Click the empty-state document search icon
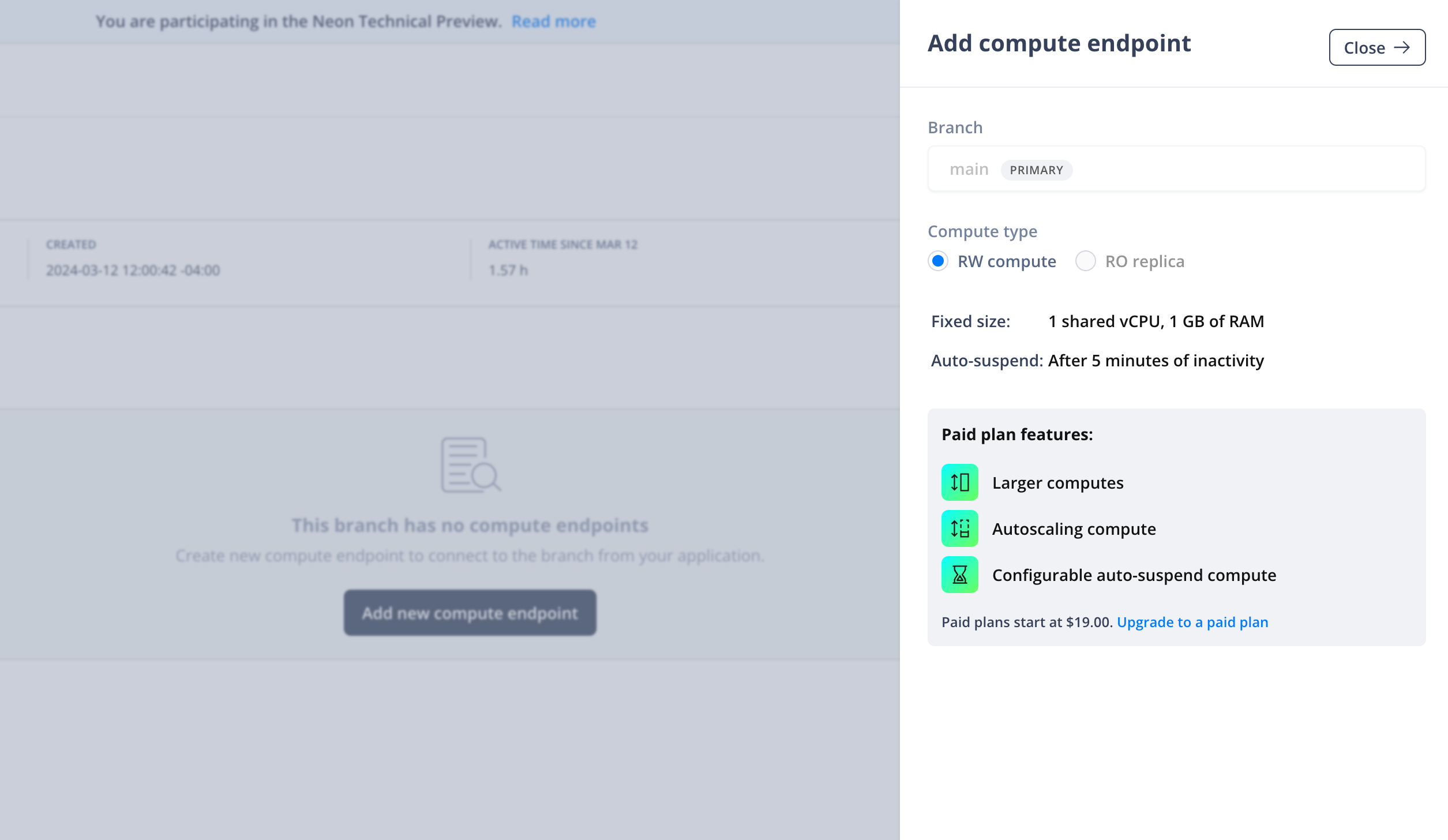Image resolution: width=1448 pixels, height=840 pixels. pyautogui.click(x=470, y=465)
